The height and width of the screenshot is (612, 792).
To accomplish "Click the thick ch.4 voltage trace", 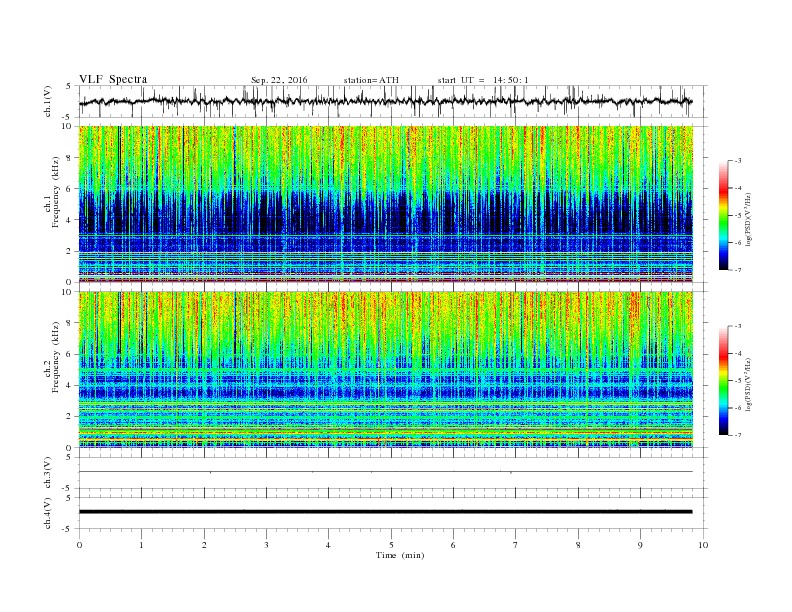I will [385, 512].
